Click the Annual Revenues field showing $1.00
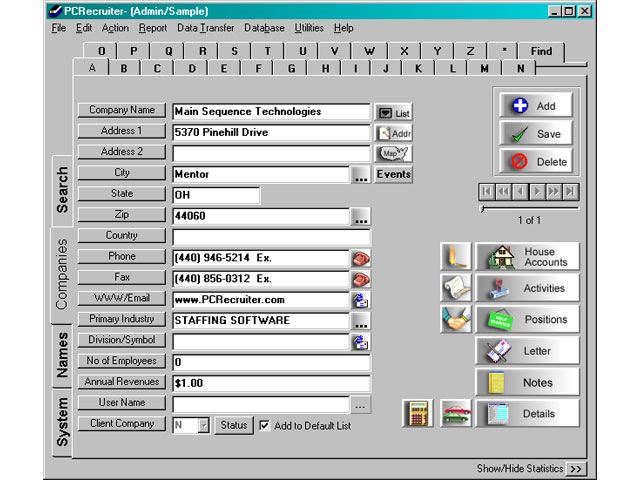The image size is (640, 480). pyautogui.click(x=271, y=384)
